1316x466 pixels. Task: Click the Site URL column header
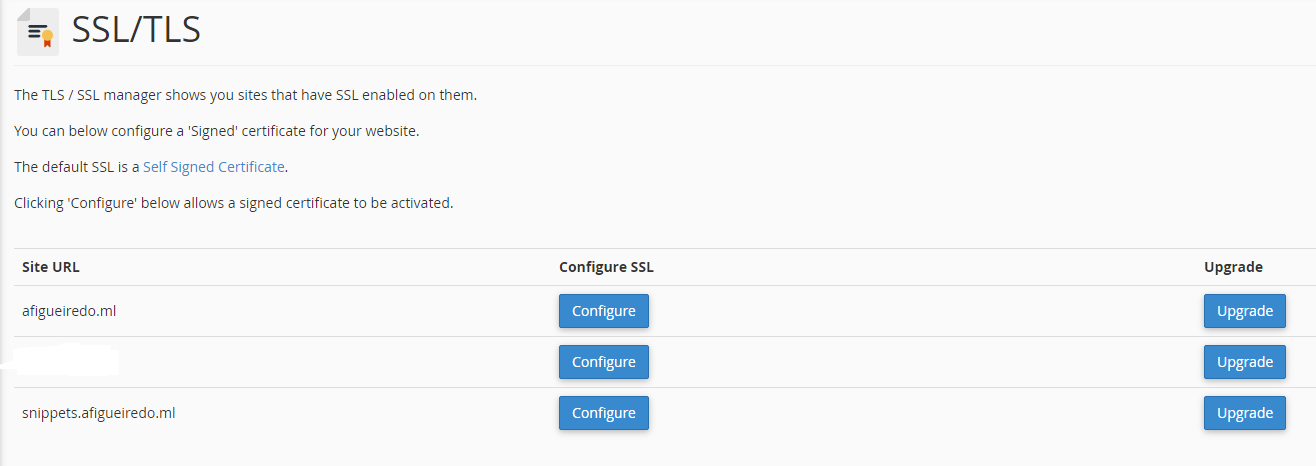point(51,267)
